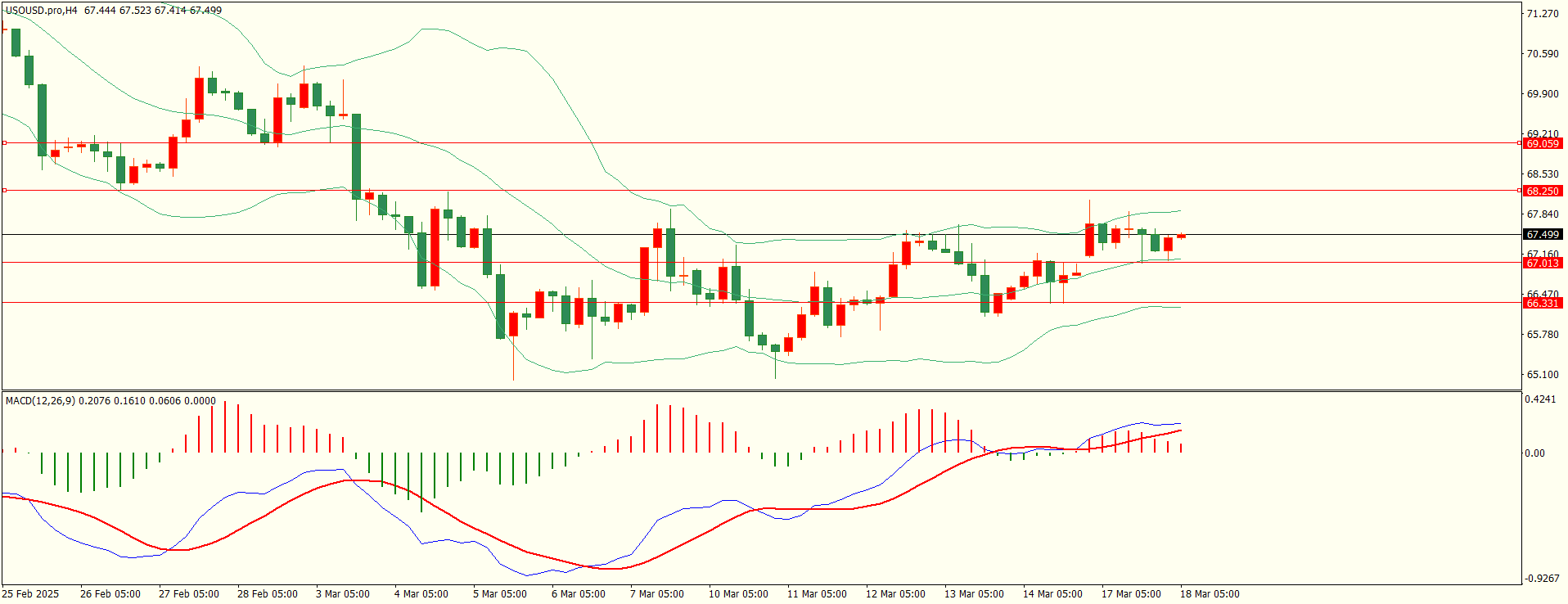This screenshot has height=604, width=1568.
Task: Click the 71.270 value on price axis
Action: 1542,14
